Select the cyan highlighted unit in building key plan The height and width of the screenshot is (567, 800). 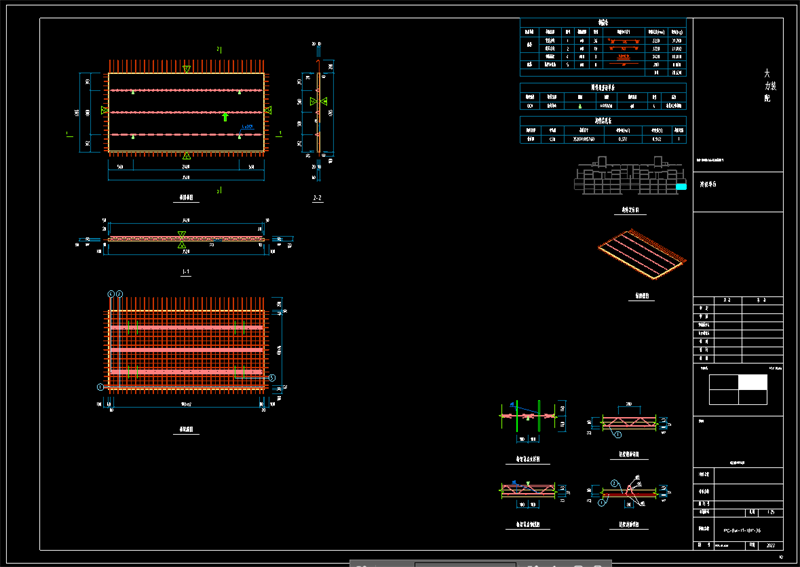tap(681, 187)
